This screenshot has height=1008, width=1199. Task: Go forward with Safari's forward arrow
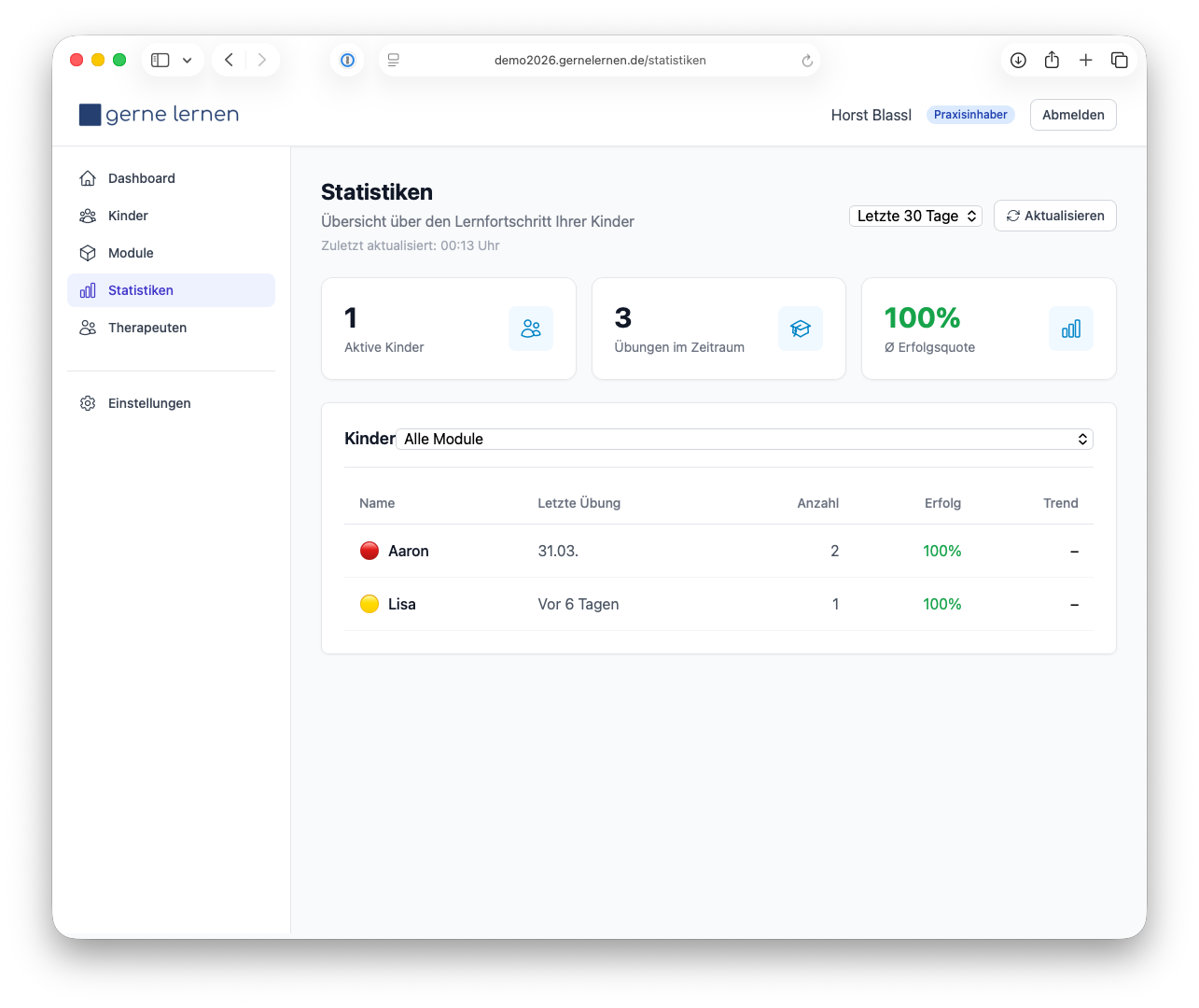pyautogui.click(x=262, y=60)
